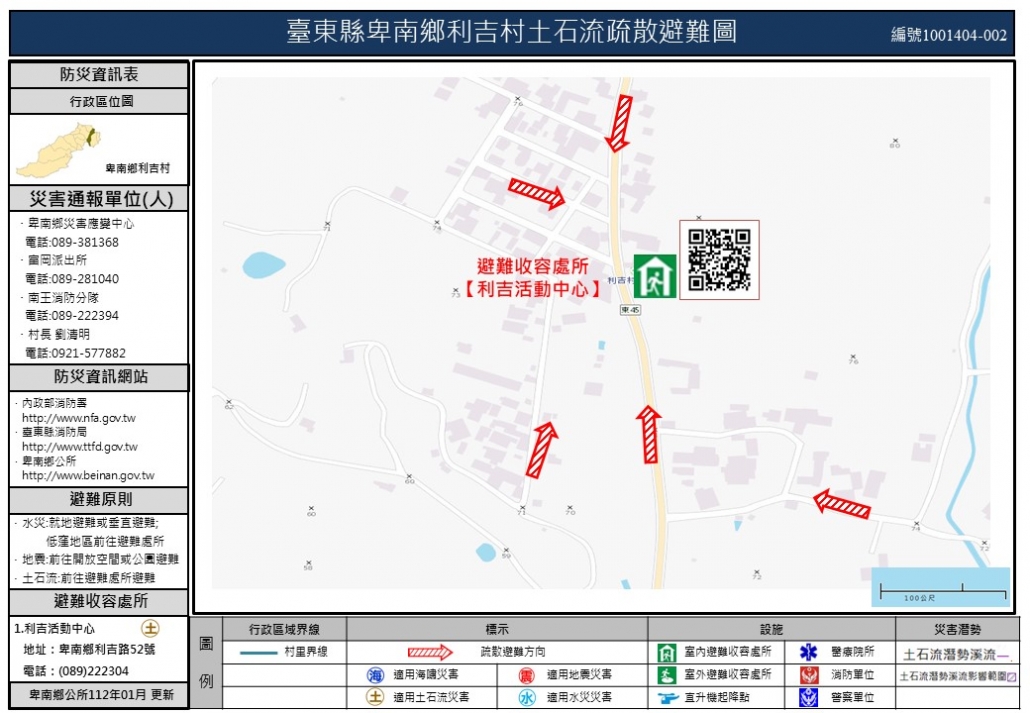Click the 防災資訊網站 section header

(x=99, y=377)
